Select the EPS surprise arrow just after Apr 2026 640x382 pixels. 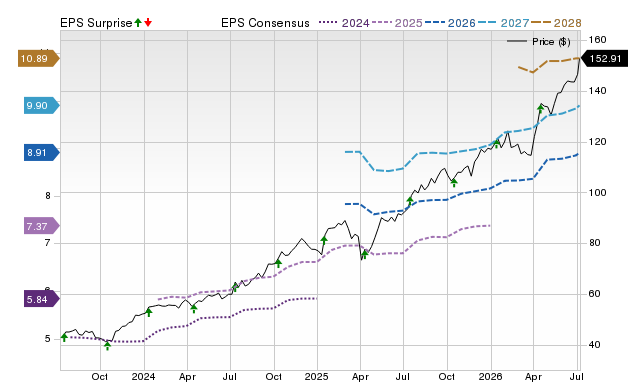541,109
